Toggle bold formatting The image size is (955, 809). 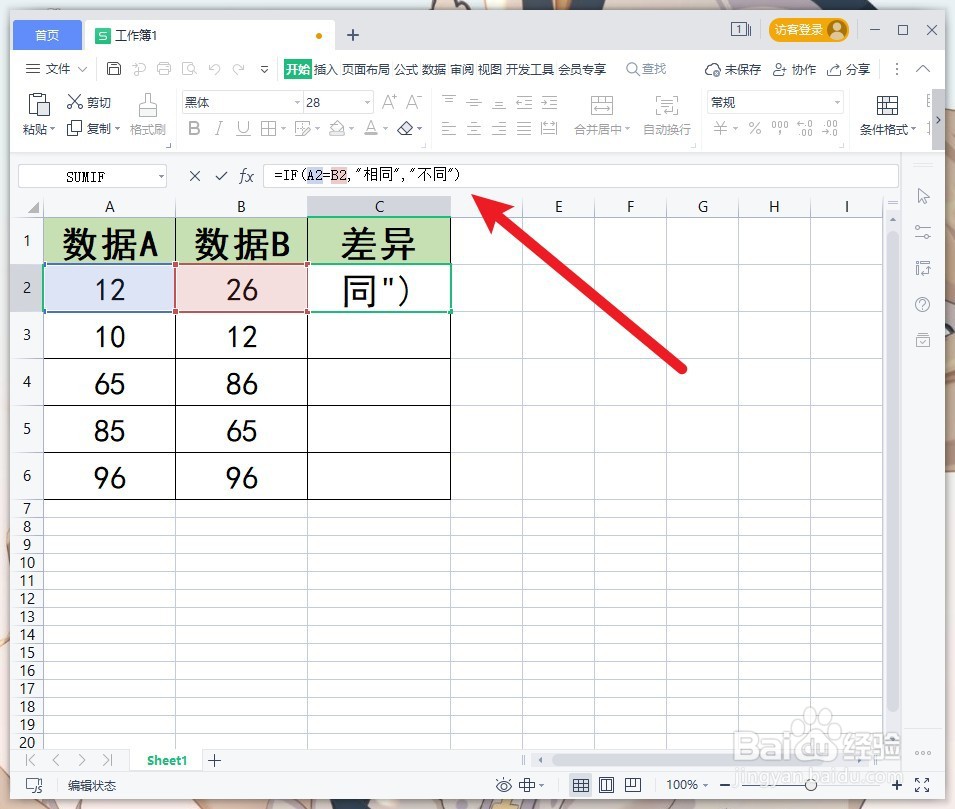pos(193,129)
